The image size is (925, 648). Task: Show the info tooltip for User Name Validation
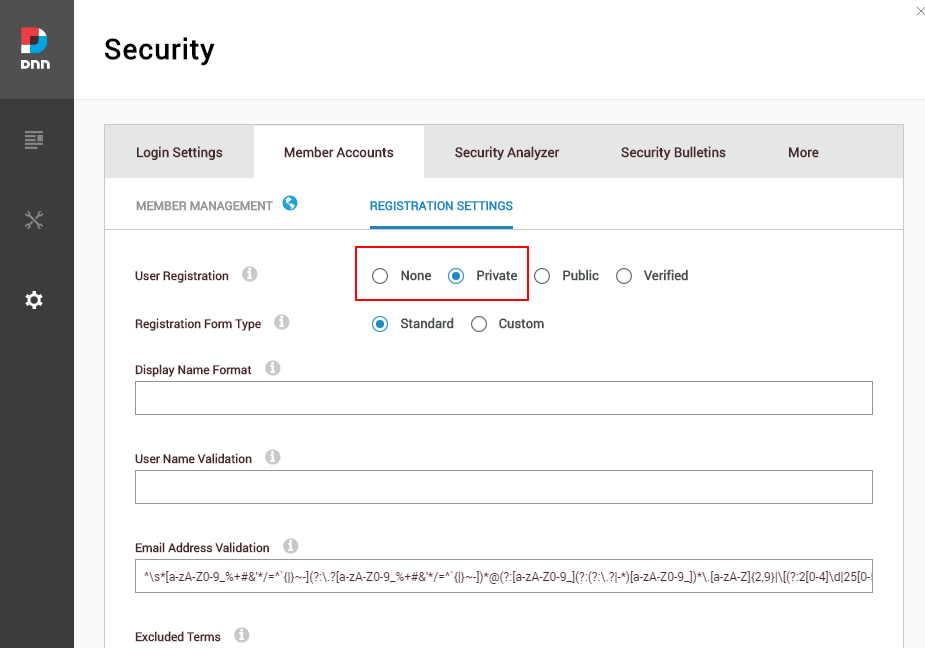273,457
